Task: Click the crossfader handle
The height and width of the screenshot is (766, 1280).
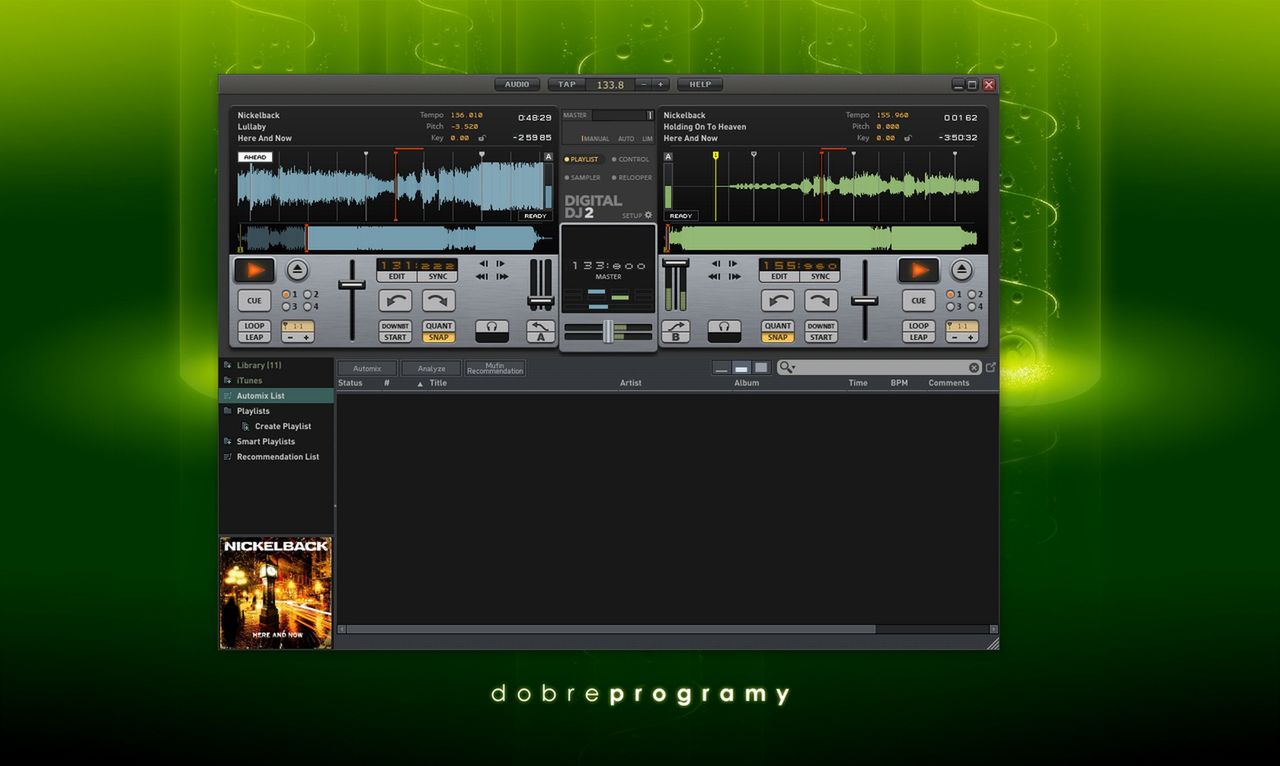Action: [608, 331]
